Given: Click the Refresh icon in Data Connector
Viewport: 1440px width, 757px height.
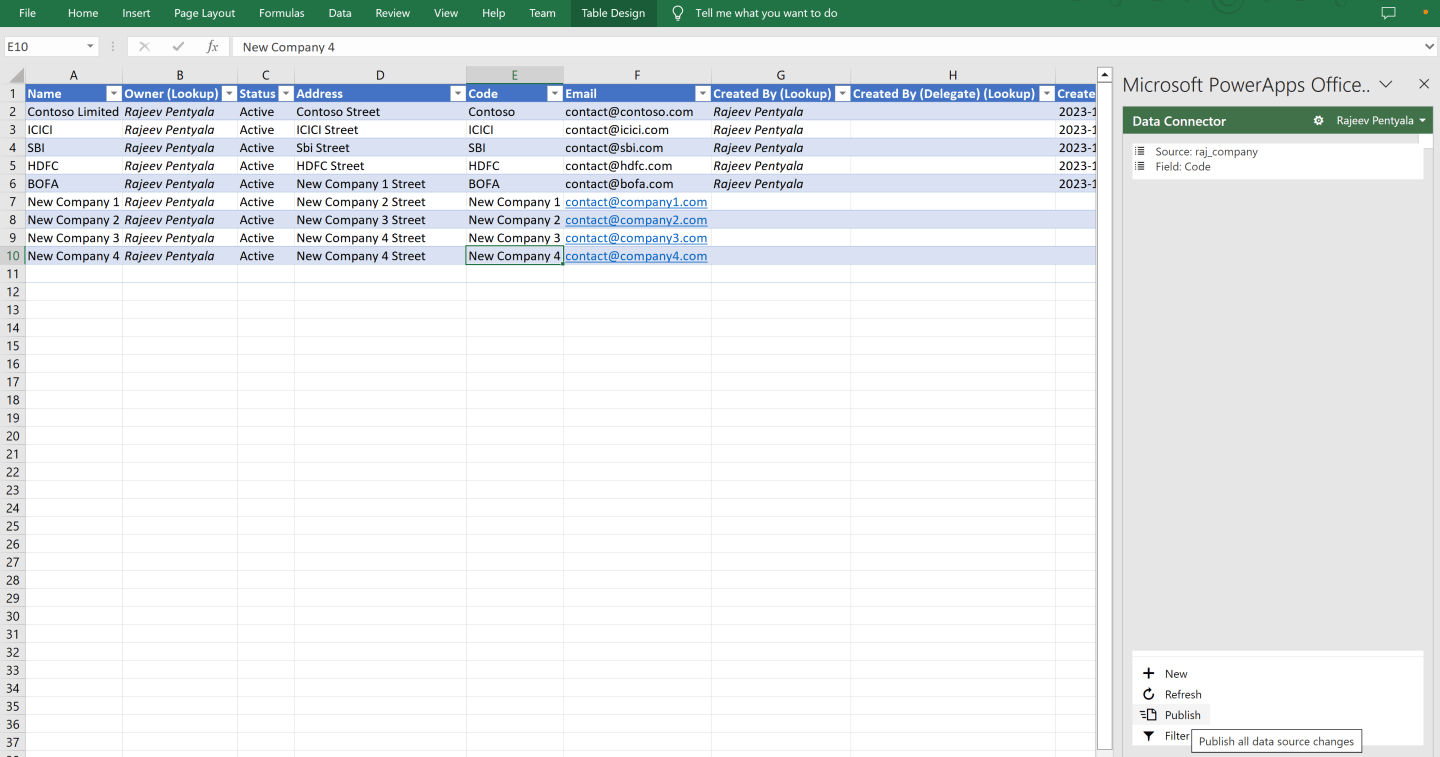Looking at the screenshot, I should tap(1148, 694).
